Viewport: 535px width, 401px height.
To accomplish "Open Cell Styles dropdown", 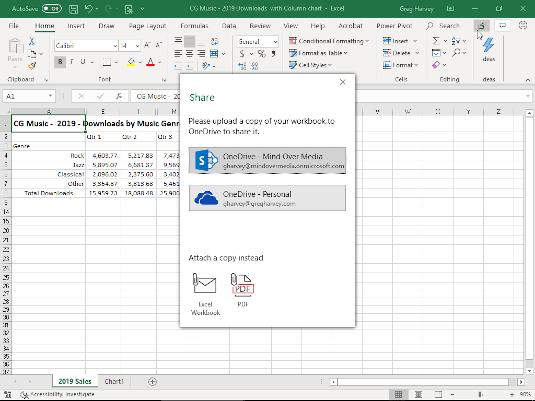I will pyautogui.click(x=310, y=65).
